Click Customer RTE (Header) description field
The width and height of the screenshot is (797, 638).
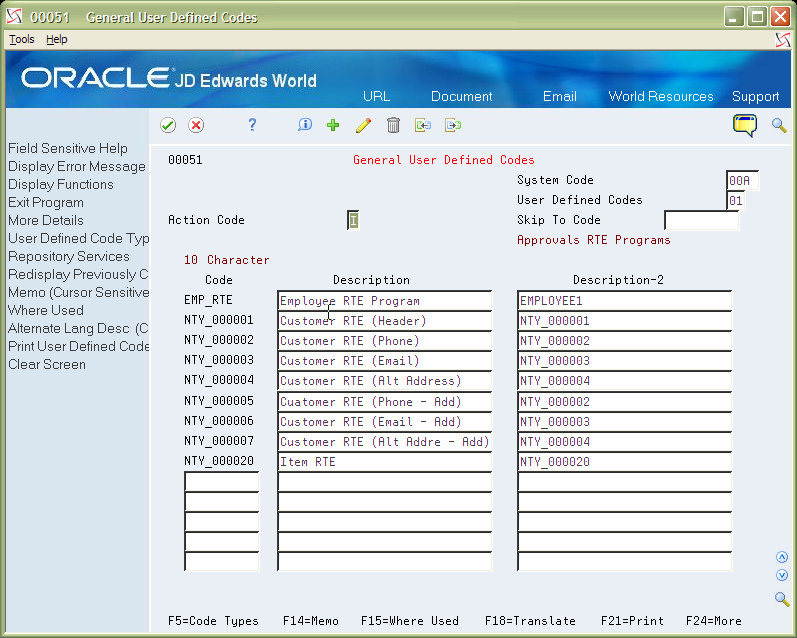(385, 321)
